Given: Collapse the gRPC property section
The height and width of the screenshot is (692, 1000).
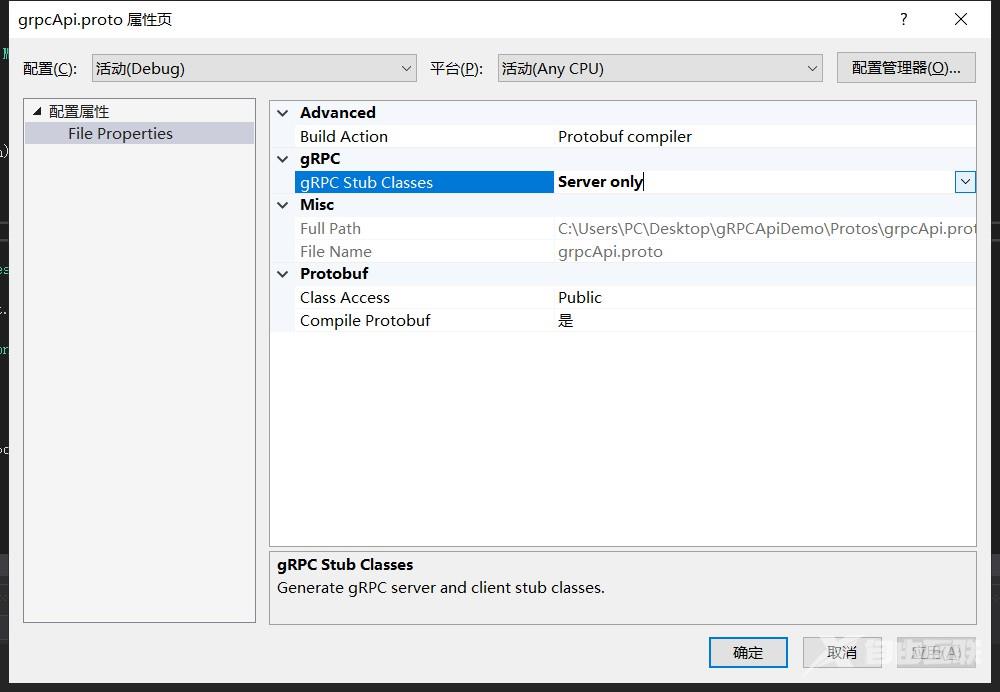Looking at the screenshot, I should click(283, 158).
